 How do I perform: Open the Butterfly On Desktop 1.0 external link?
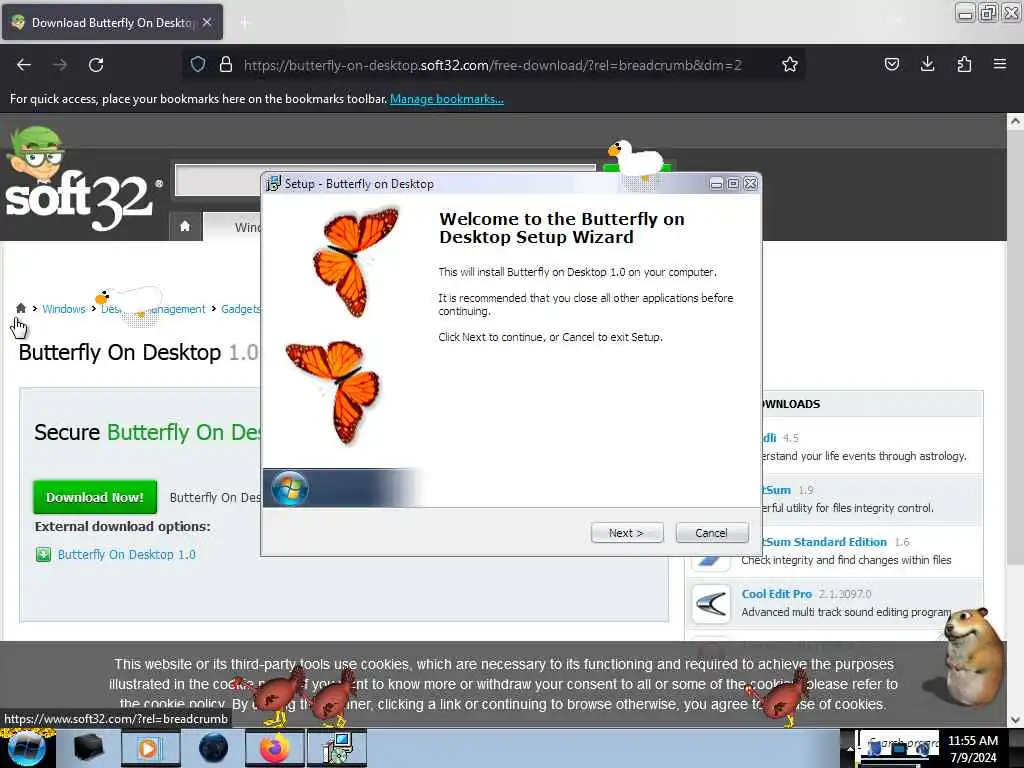[127, 554]
